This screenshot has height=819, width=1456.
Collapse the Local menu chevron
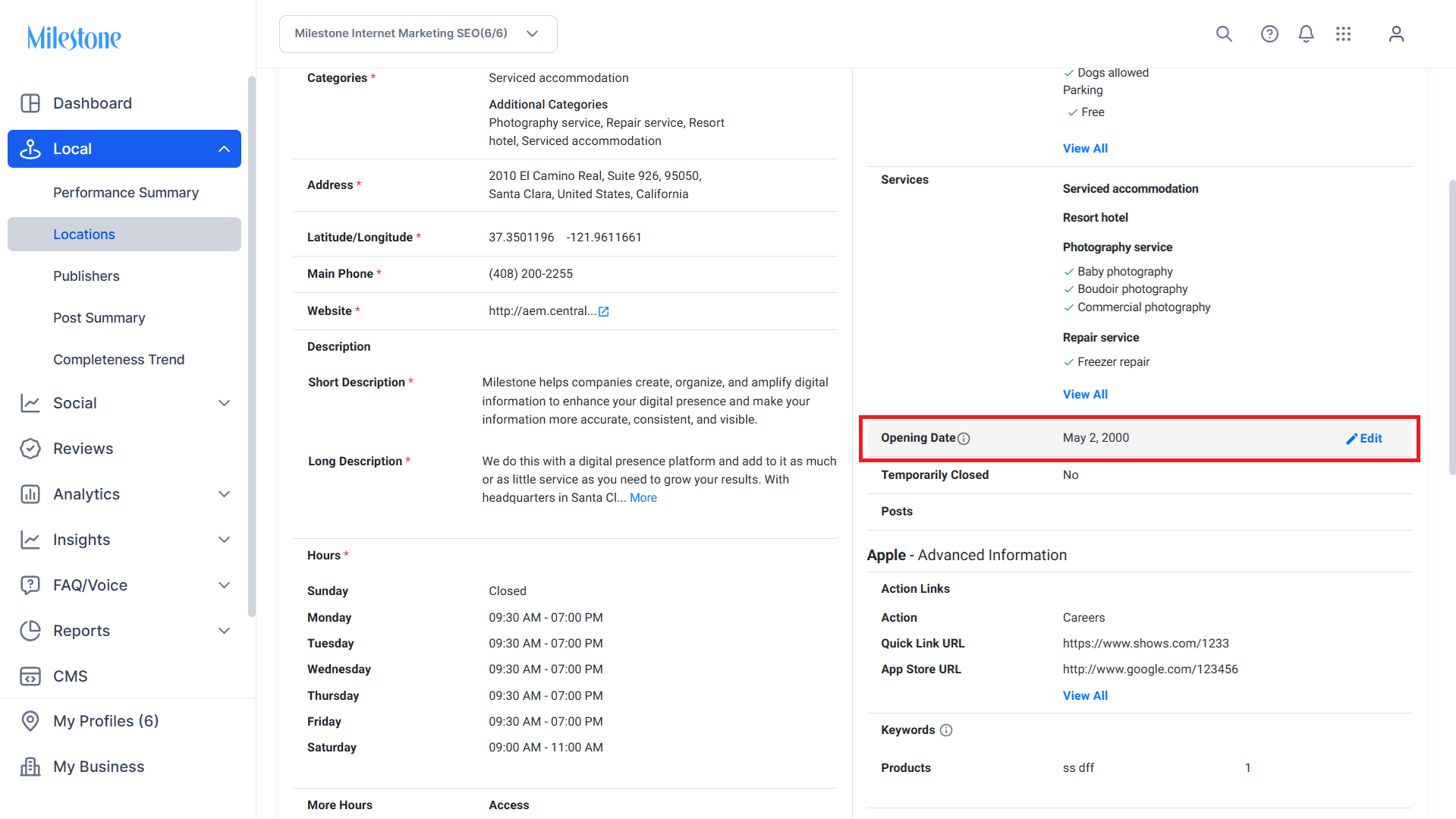click(x=224, y=149)
